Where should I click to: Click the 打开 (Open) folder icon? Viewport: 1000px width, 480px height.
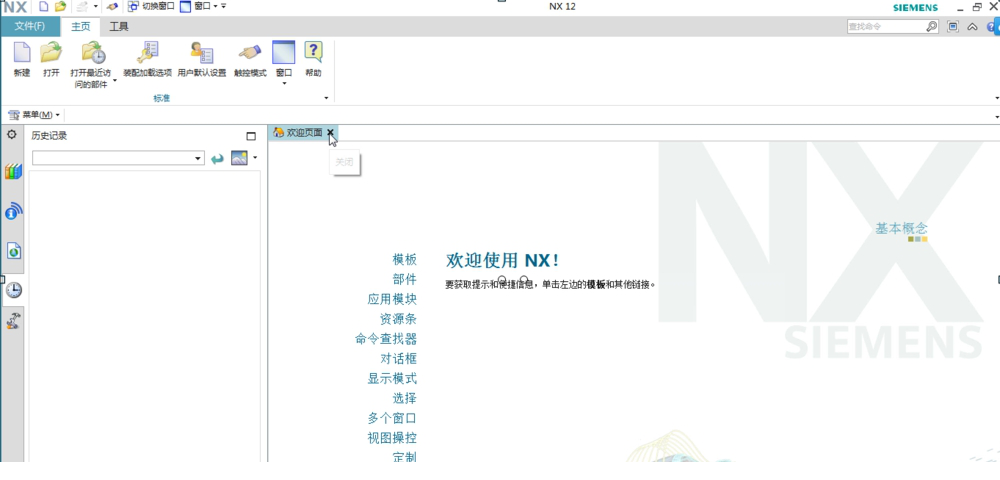pos(51,52)
